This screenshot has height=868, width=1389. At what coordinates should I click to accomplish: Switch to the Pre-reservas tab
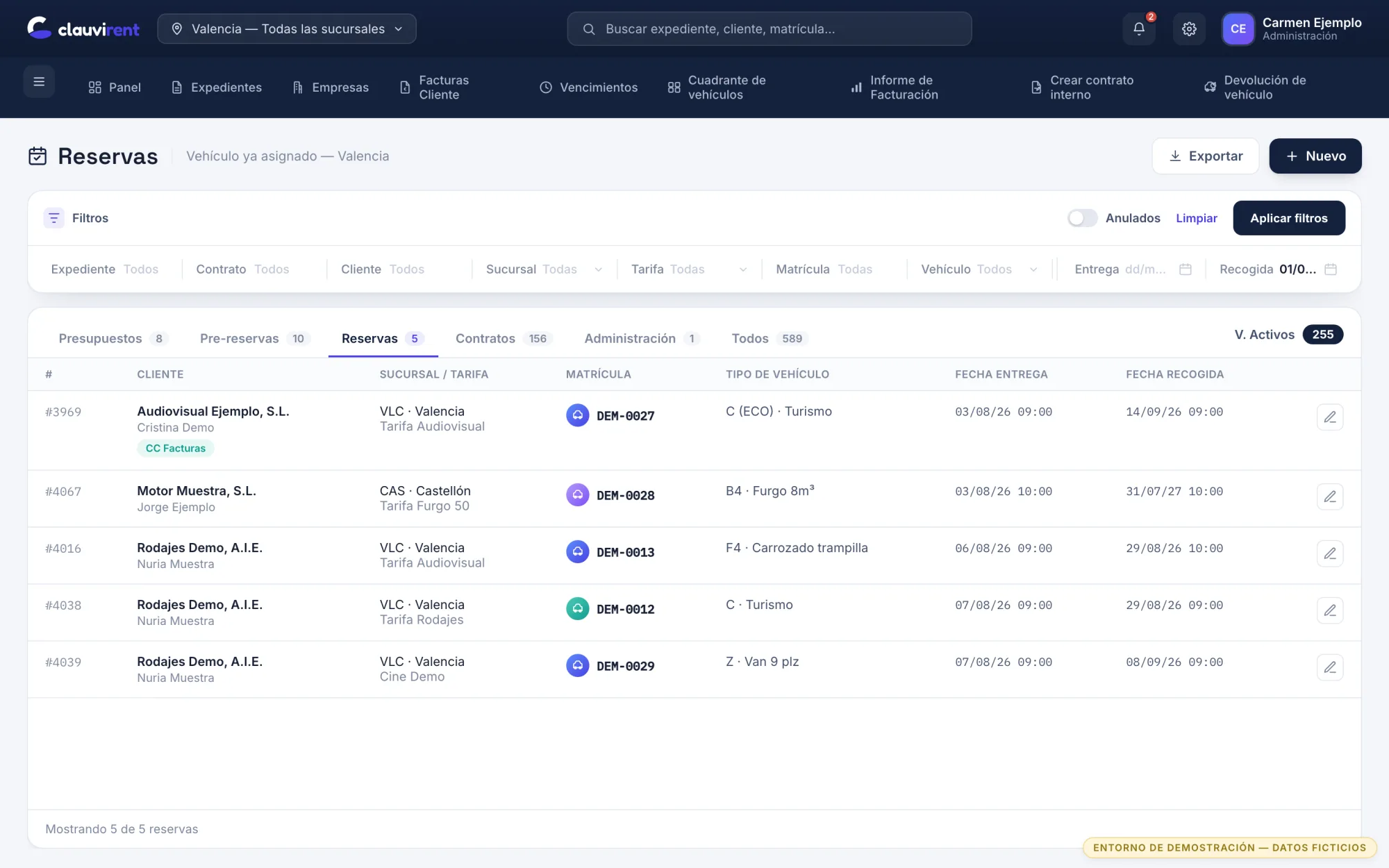click(x=254, y=338)
